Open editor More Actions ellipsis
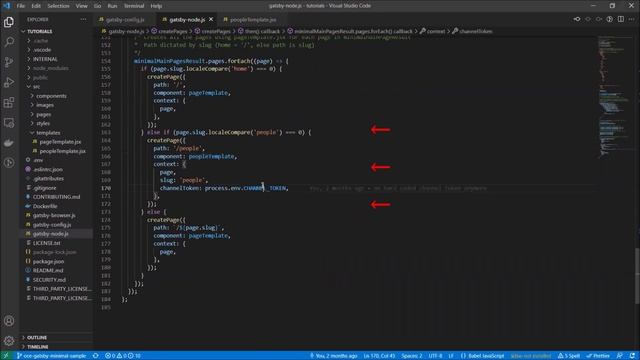 631,19
